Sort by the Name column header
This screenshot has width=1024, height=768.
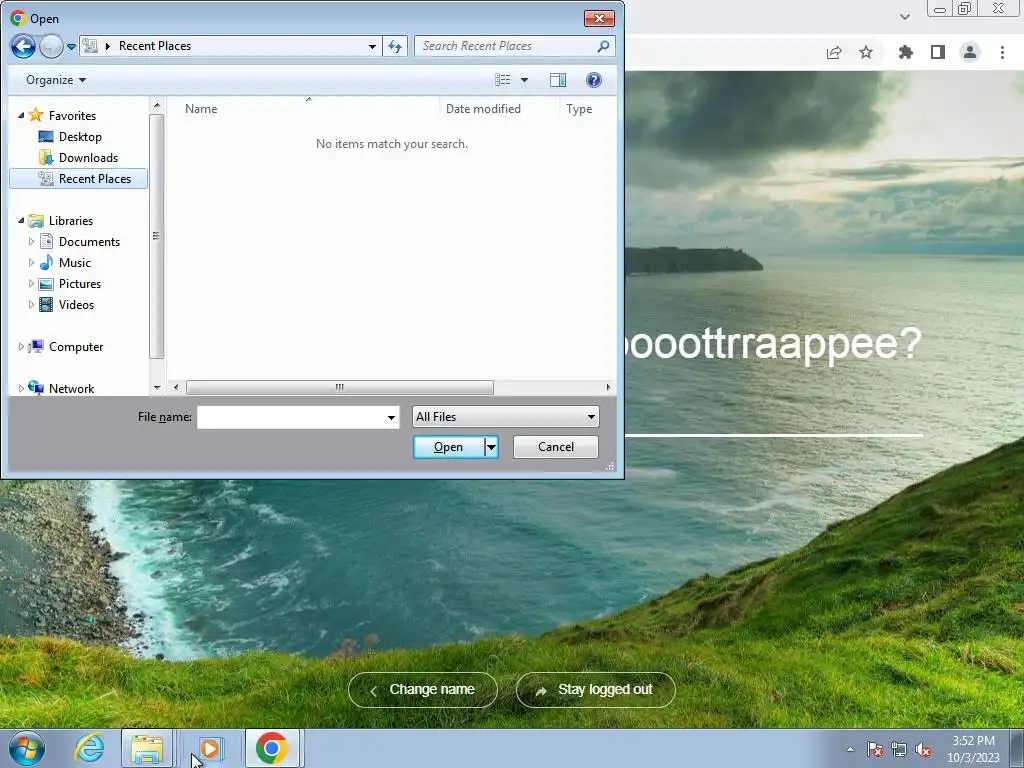(x=201, y=109)
